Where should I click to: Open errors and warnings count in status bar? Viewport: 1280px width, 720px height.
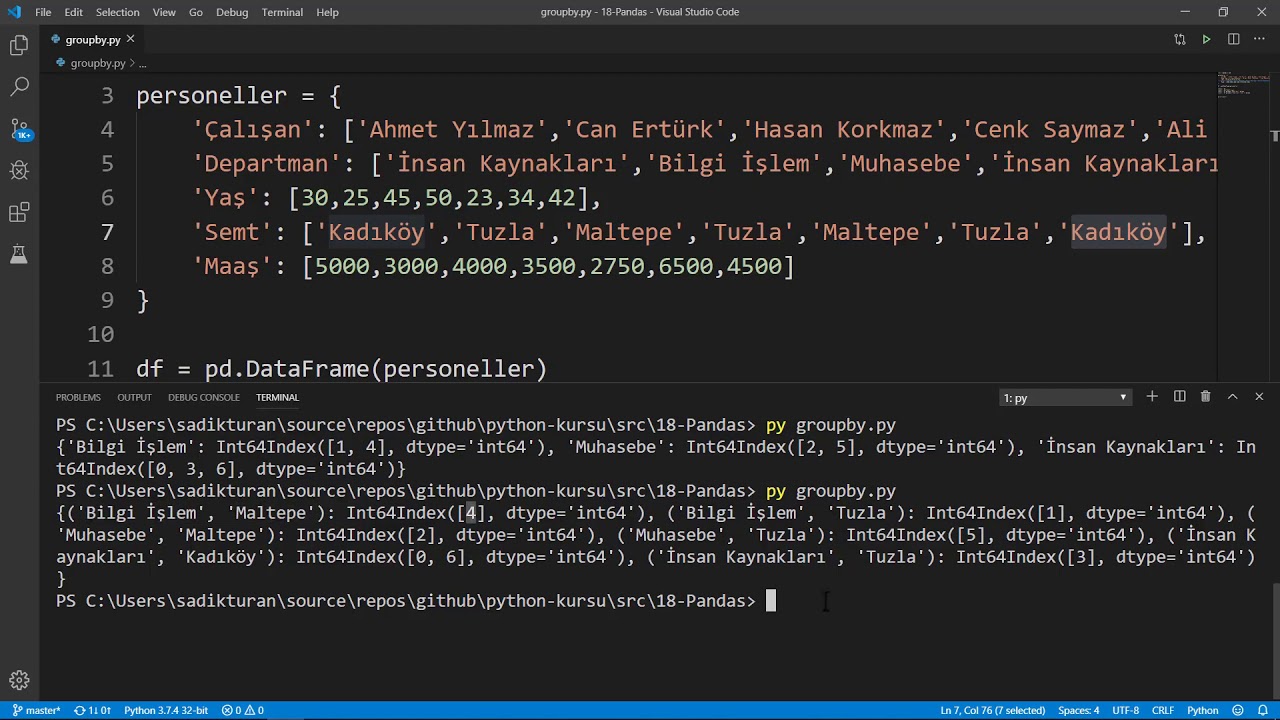pyautogui.click(x=243, y=710)
